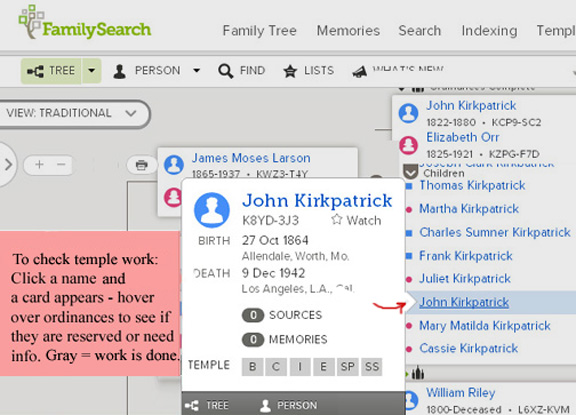This screenshot has width=576, height=415.
Task: Click the couple icon above William Riley
Action: 418,374
